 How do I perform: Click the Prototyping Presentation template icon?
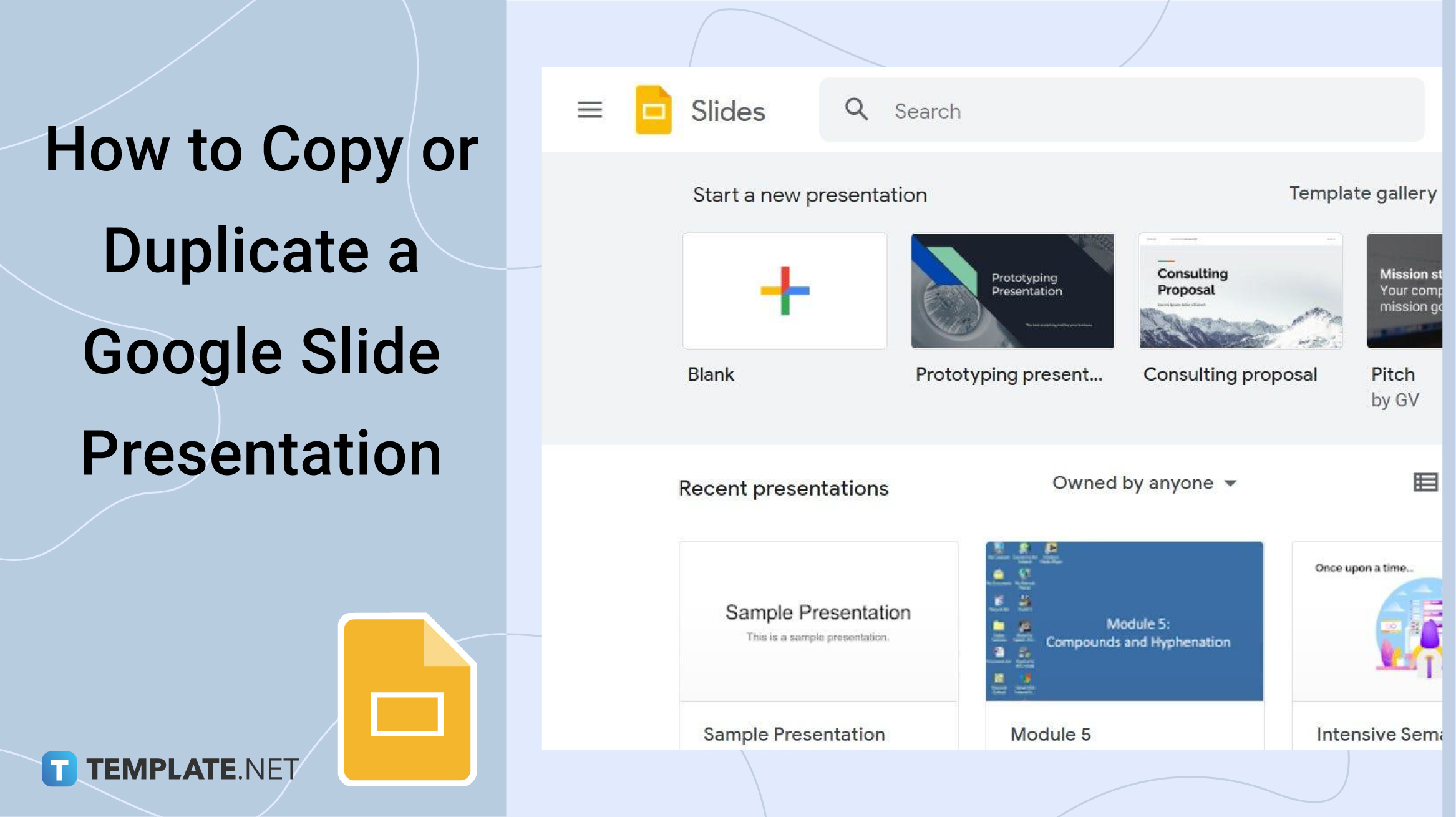1011,290
